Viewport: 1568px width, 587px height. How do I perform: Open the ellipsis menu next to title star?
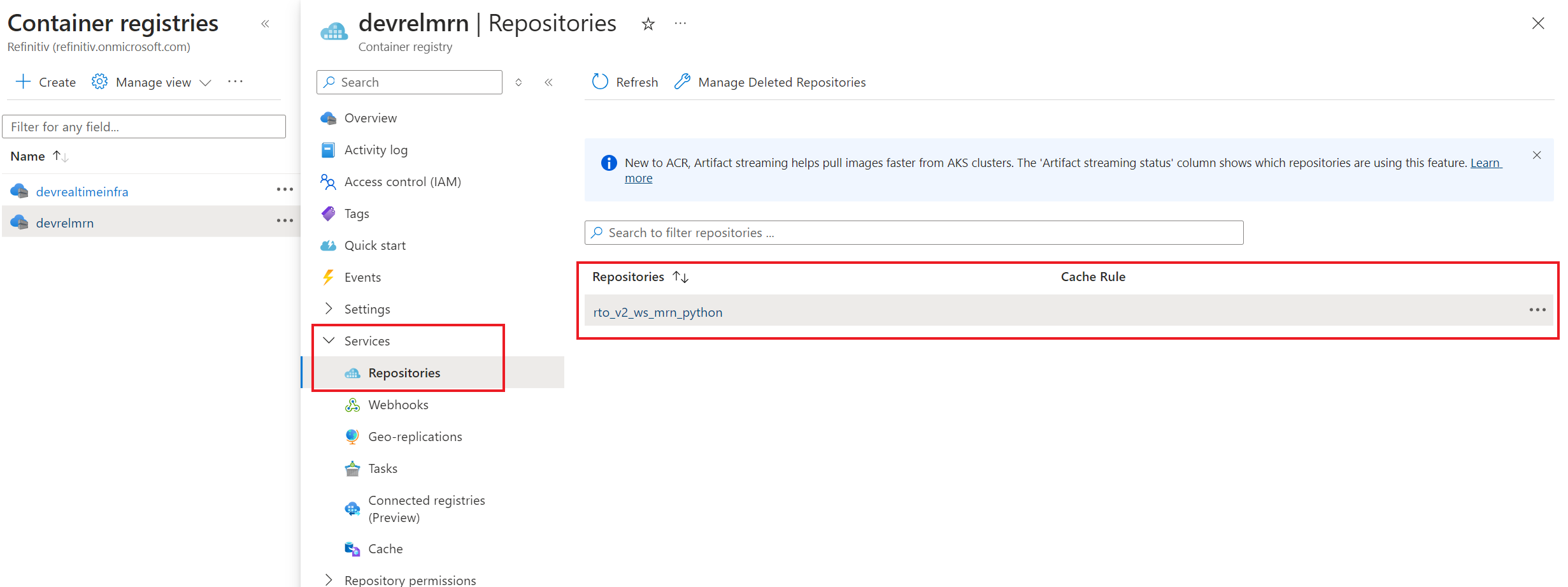[x=680, y=24]
